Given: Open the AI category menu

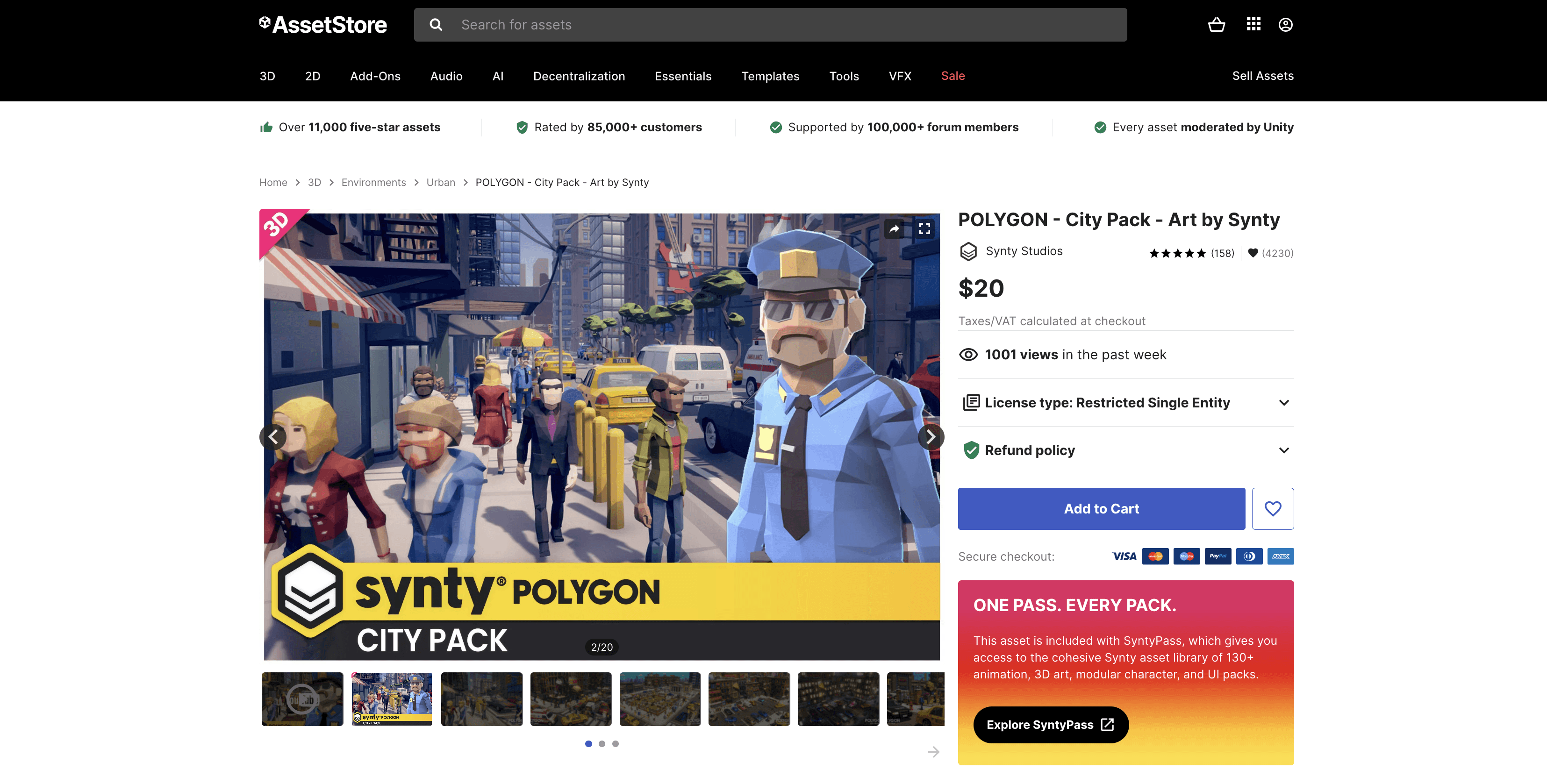Looking at the screenshot, I should click(x=498, y=76).
